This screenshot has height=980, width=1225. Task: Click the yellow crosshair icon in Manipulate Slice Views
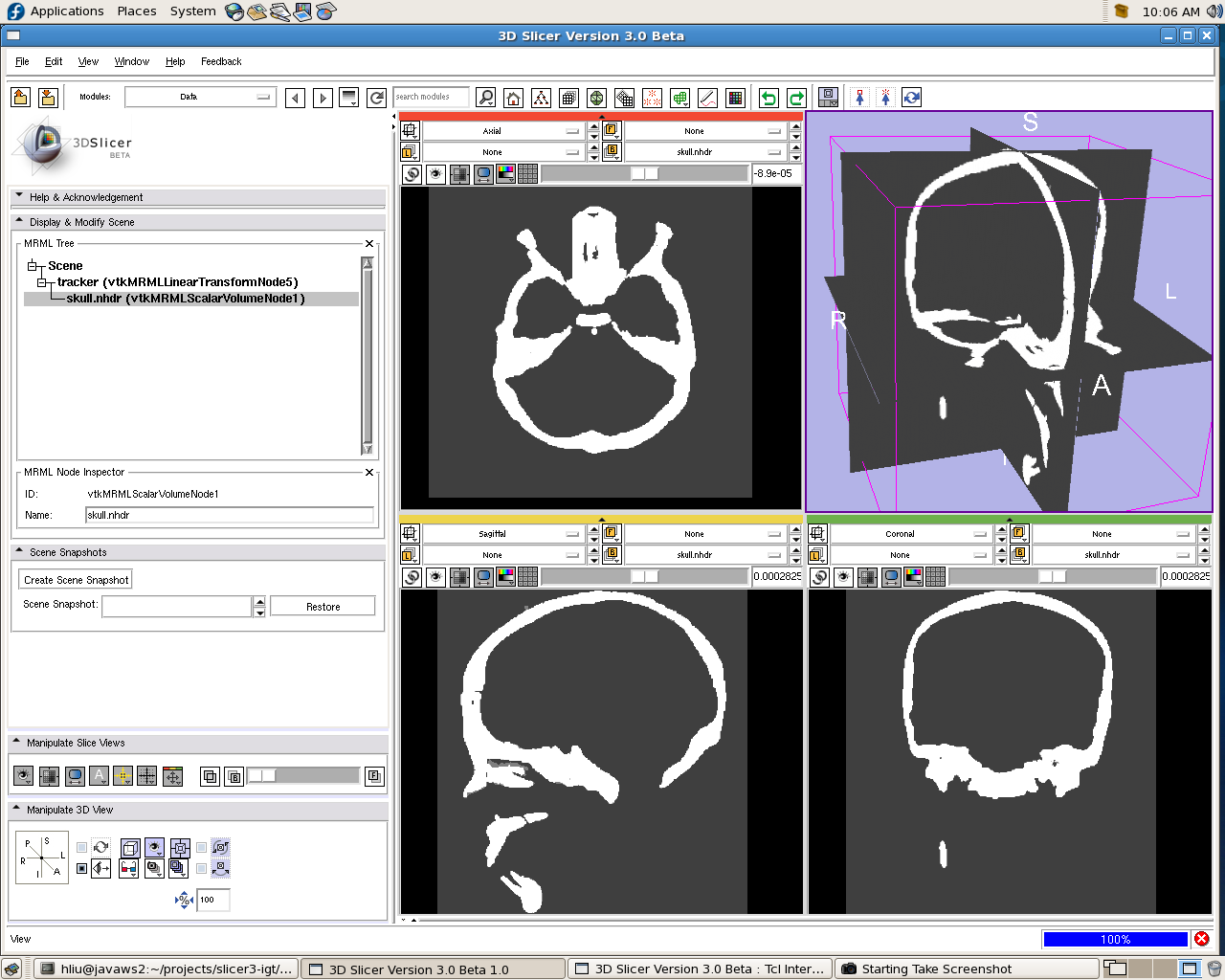click(122, 776)
